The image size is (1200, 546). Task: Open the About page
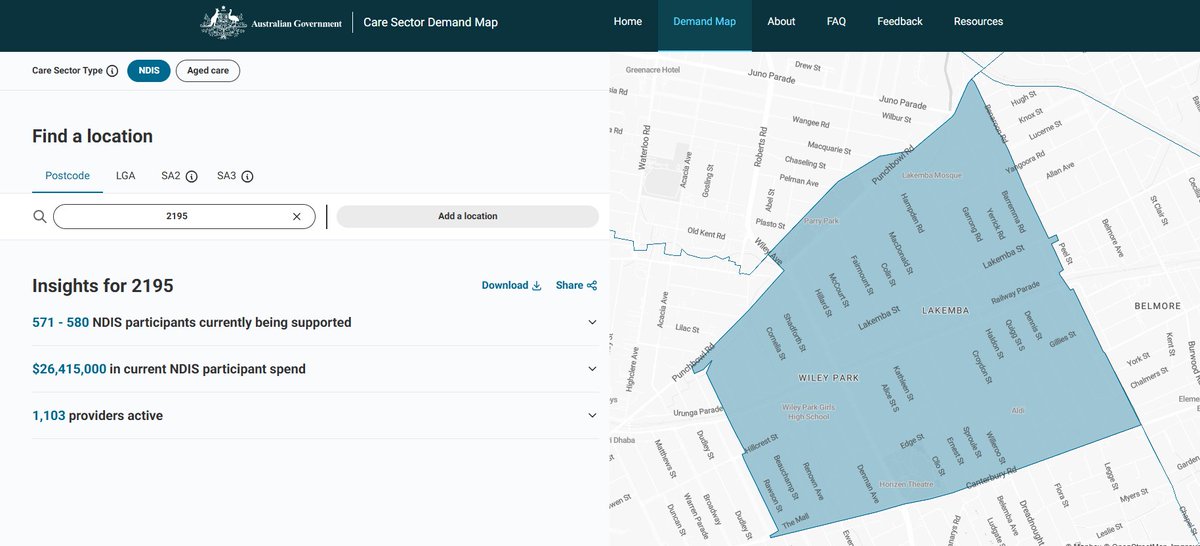781,22
